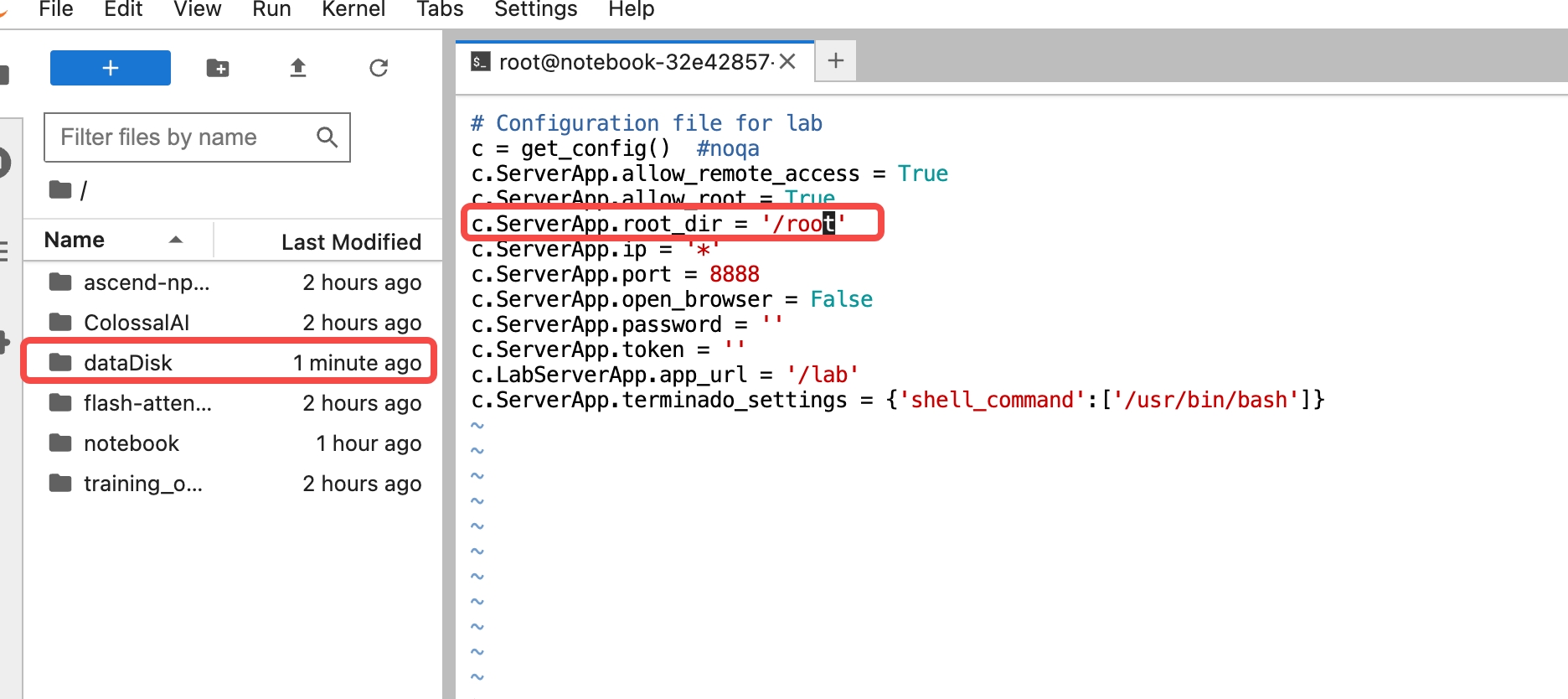Click the root folder breadcrumb icon
This screenshot has width=1568, height=699.
click(60, 190)
